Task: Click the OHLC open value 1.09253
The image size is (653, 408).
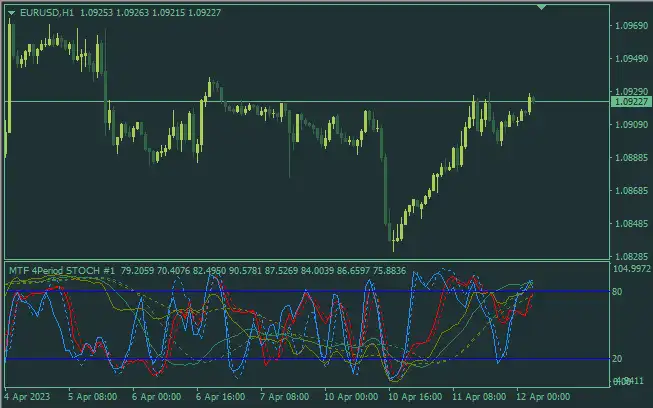Action: [x=96, y=13]
